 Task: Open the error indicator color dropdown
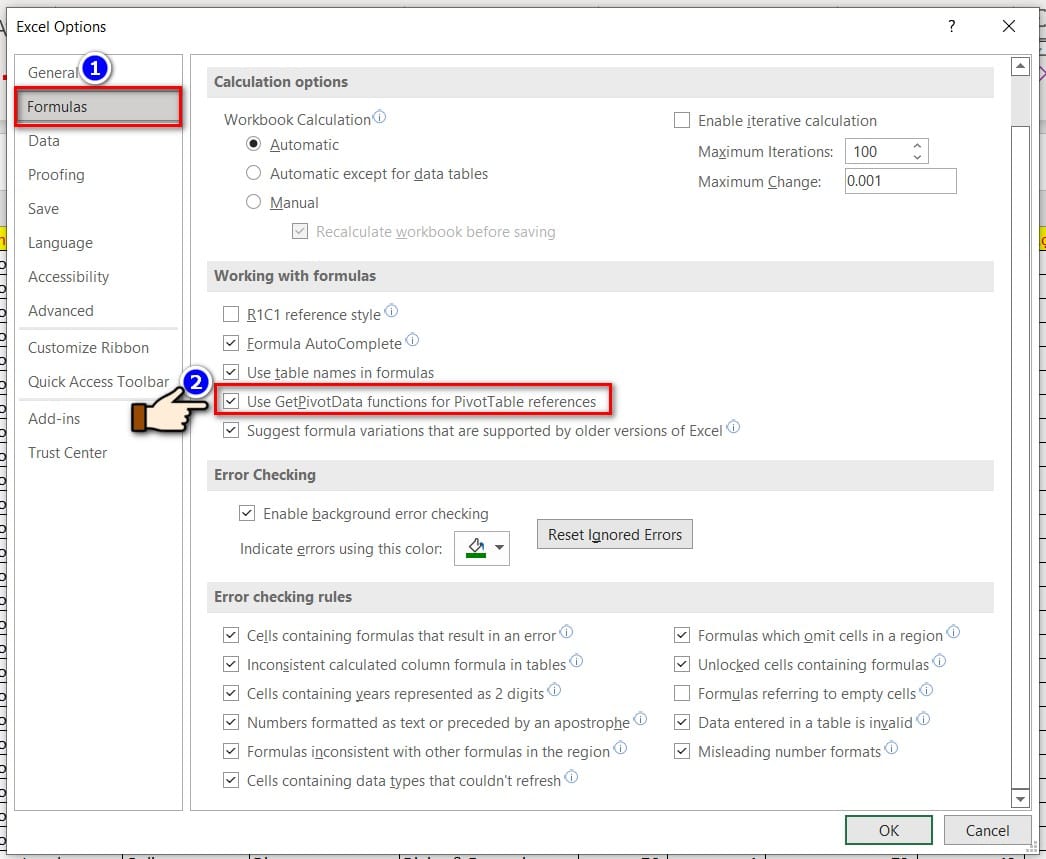click(497, 548)
